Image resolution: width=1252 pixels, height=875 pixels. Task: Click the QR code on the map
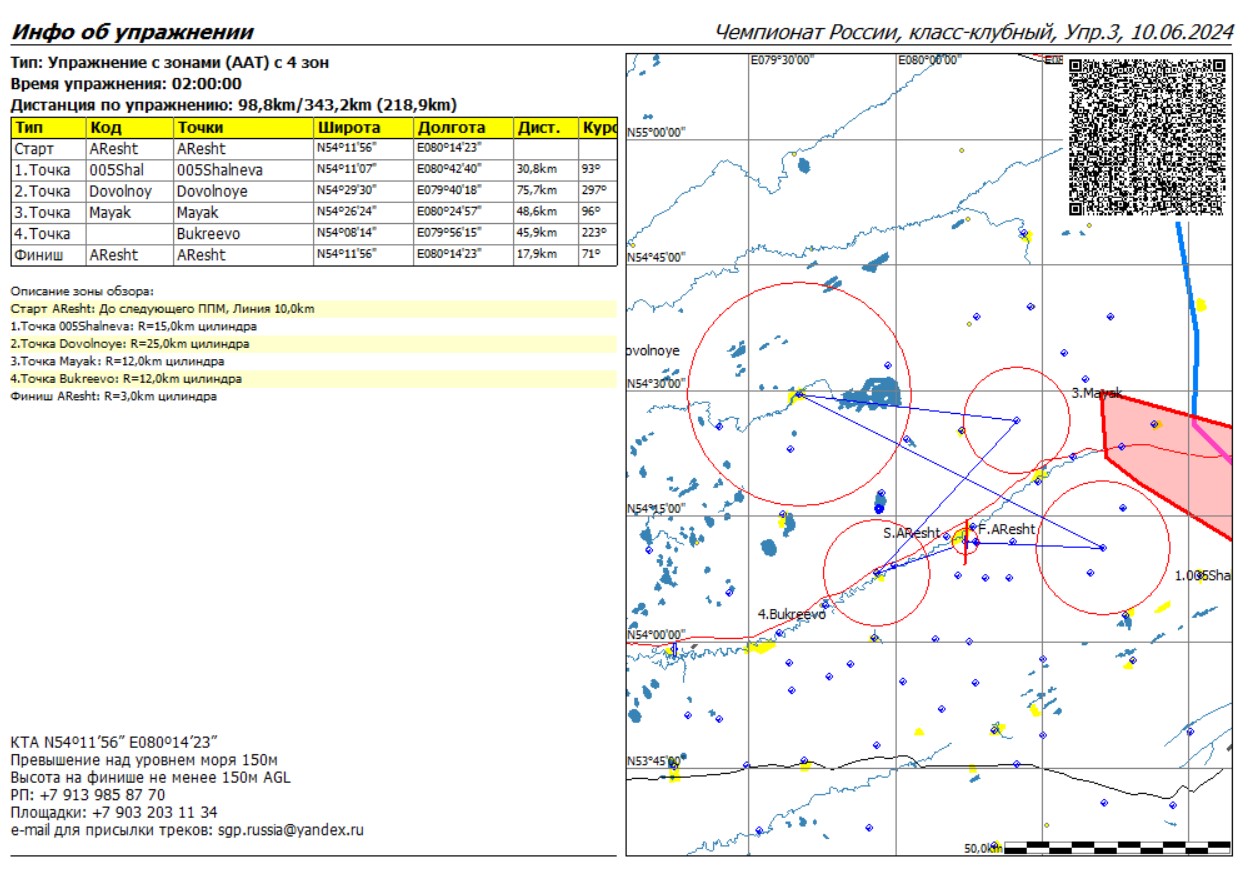click(1147, 136)
